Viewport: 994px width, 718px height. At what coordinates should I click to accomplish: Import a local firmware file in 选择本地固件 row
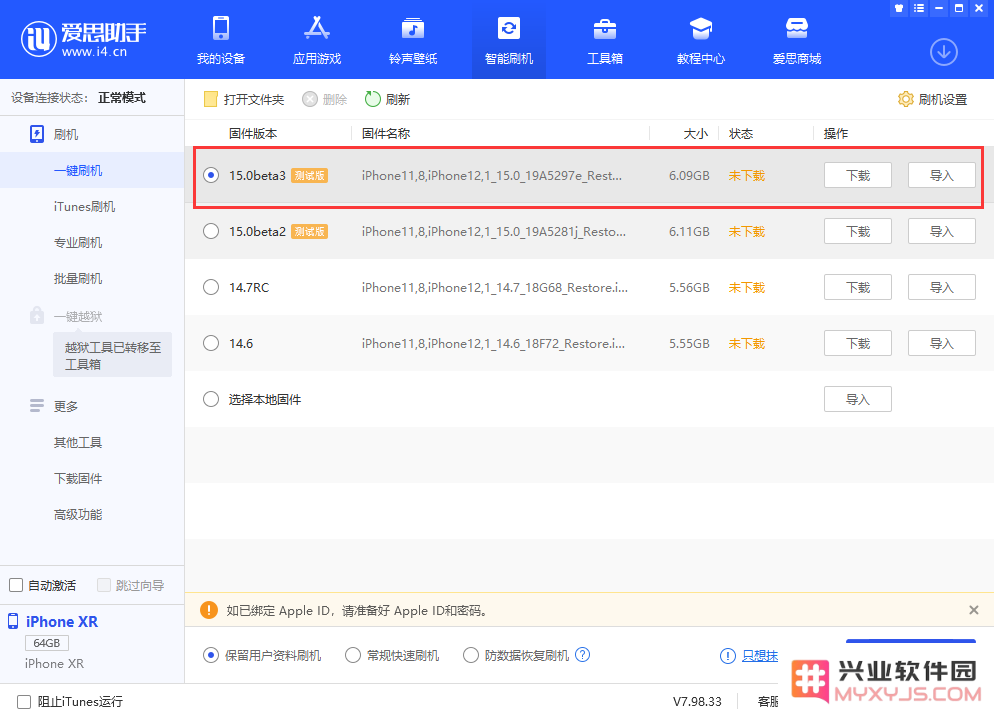point(858,399)
